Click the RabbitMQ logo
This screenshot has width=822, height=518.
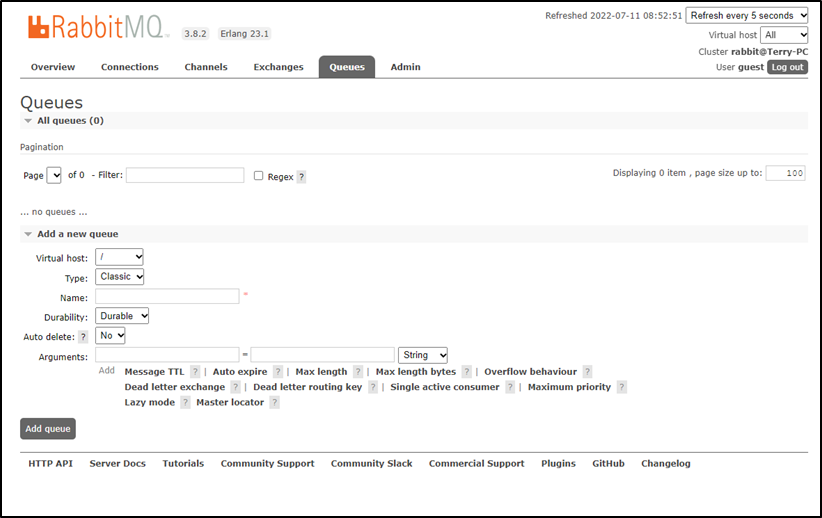click(98, 27)
